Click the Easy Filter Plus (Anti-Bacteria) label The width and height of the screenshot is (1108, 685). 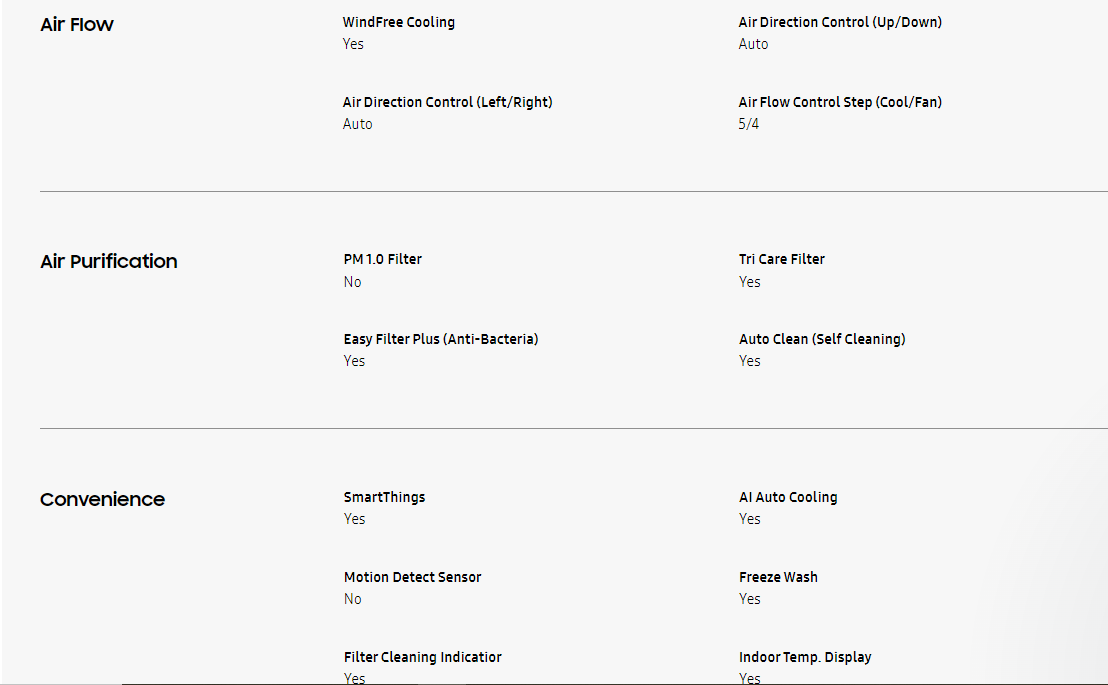tap(440, 339)
